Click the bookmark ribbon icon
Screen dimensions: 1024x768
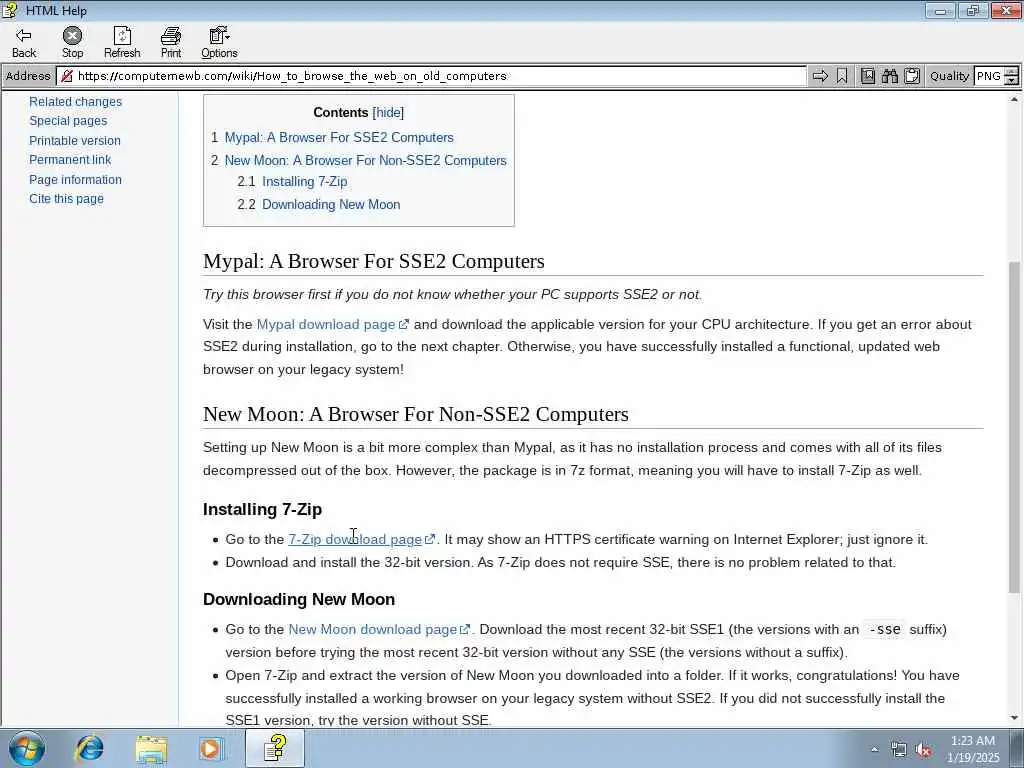(842, 76)
